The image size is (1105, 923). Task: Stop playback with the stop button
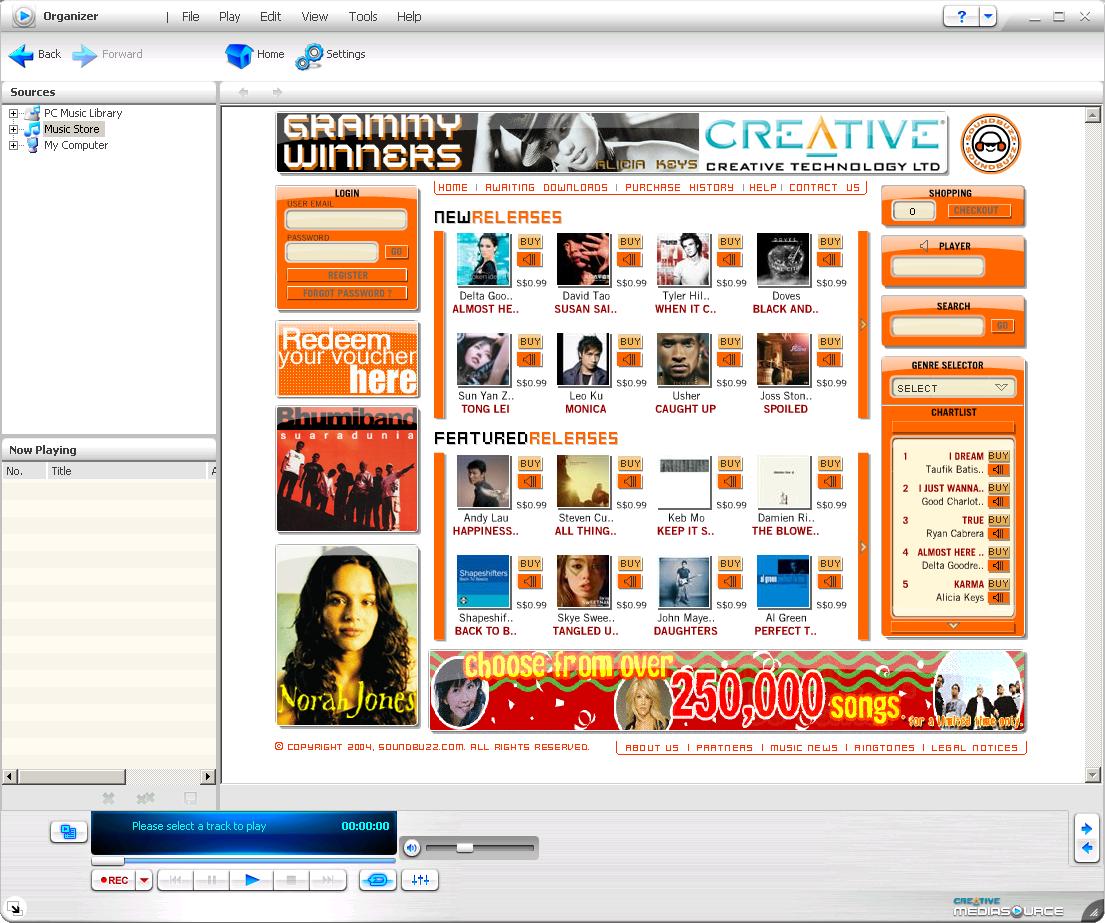click(290, 880)
